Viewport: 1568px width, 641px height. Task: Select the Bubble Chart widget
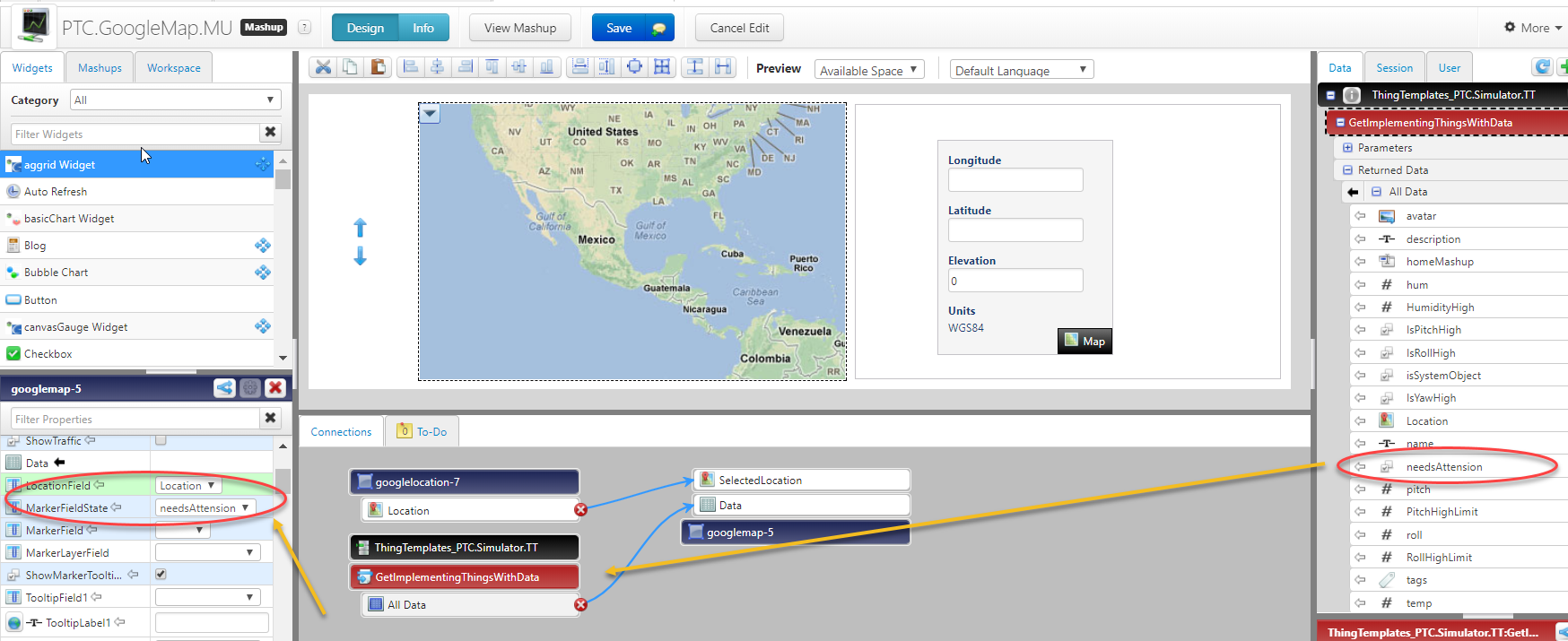point(138,273)
